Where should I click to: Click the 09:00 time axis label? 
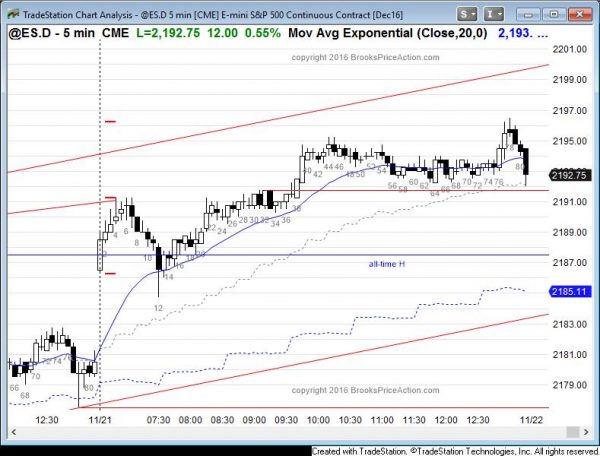pos(254,420)
